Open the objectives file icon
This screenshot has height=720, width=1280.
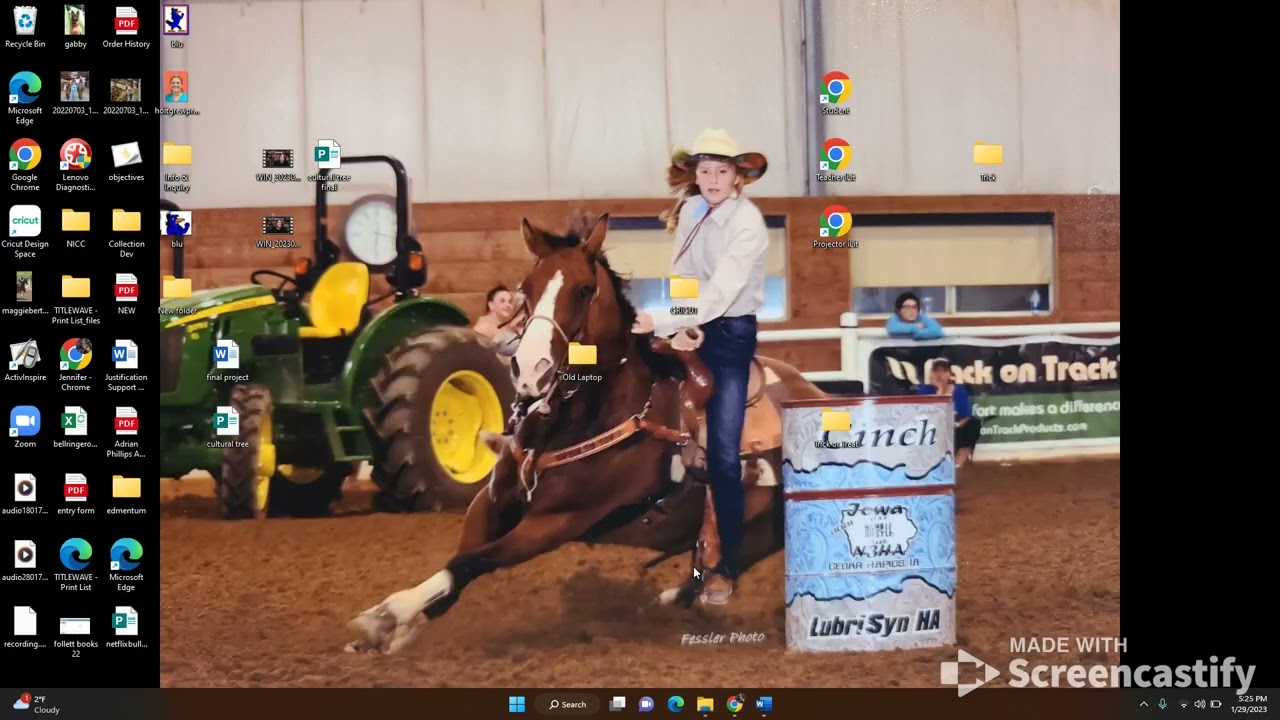pyautogui.click(x=126, y=160)
